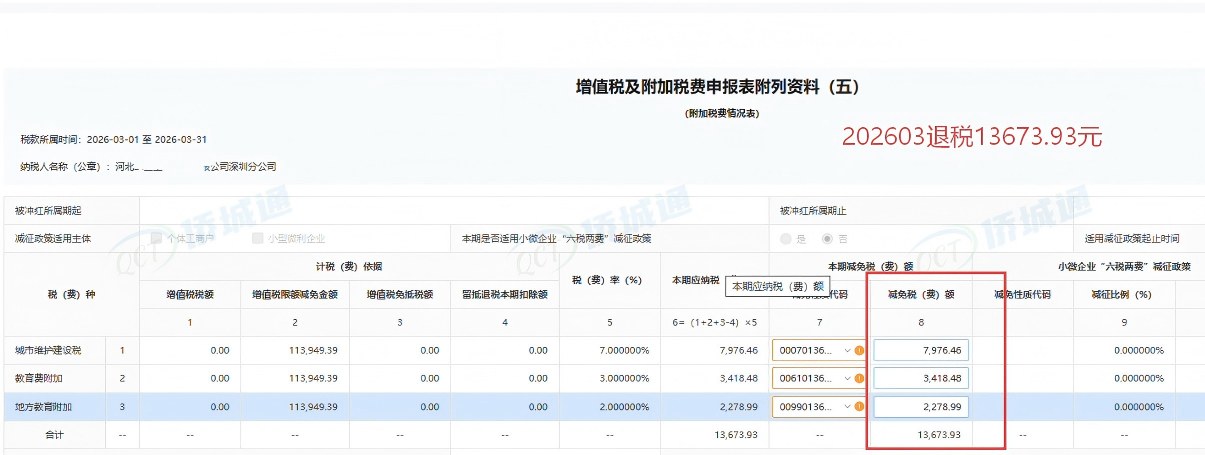1205x455 pixels.
Task: Click the 减免性质代码 header next to 减征比例
Action: pos(1023,295)
